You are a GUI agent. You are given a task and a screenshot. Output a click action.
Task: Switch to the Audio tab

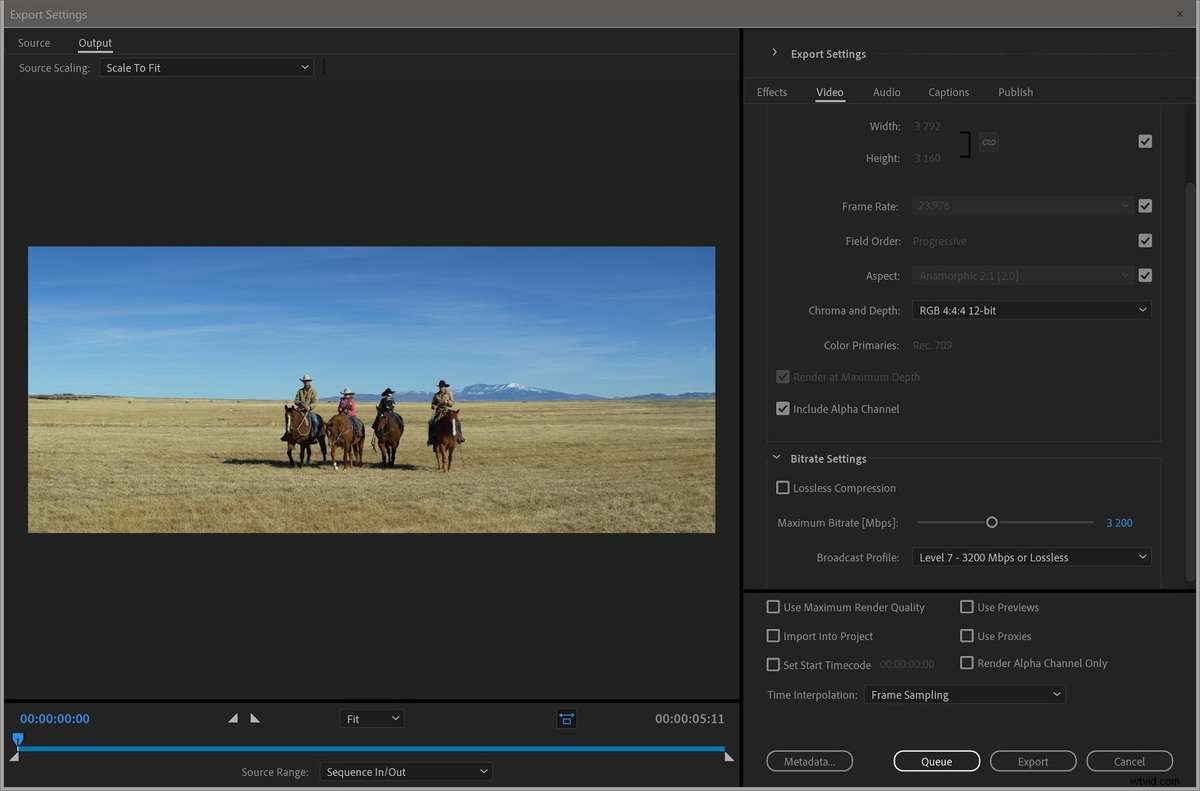click(x=886, y=92)
